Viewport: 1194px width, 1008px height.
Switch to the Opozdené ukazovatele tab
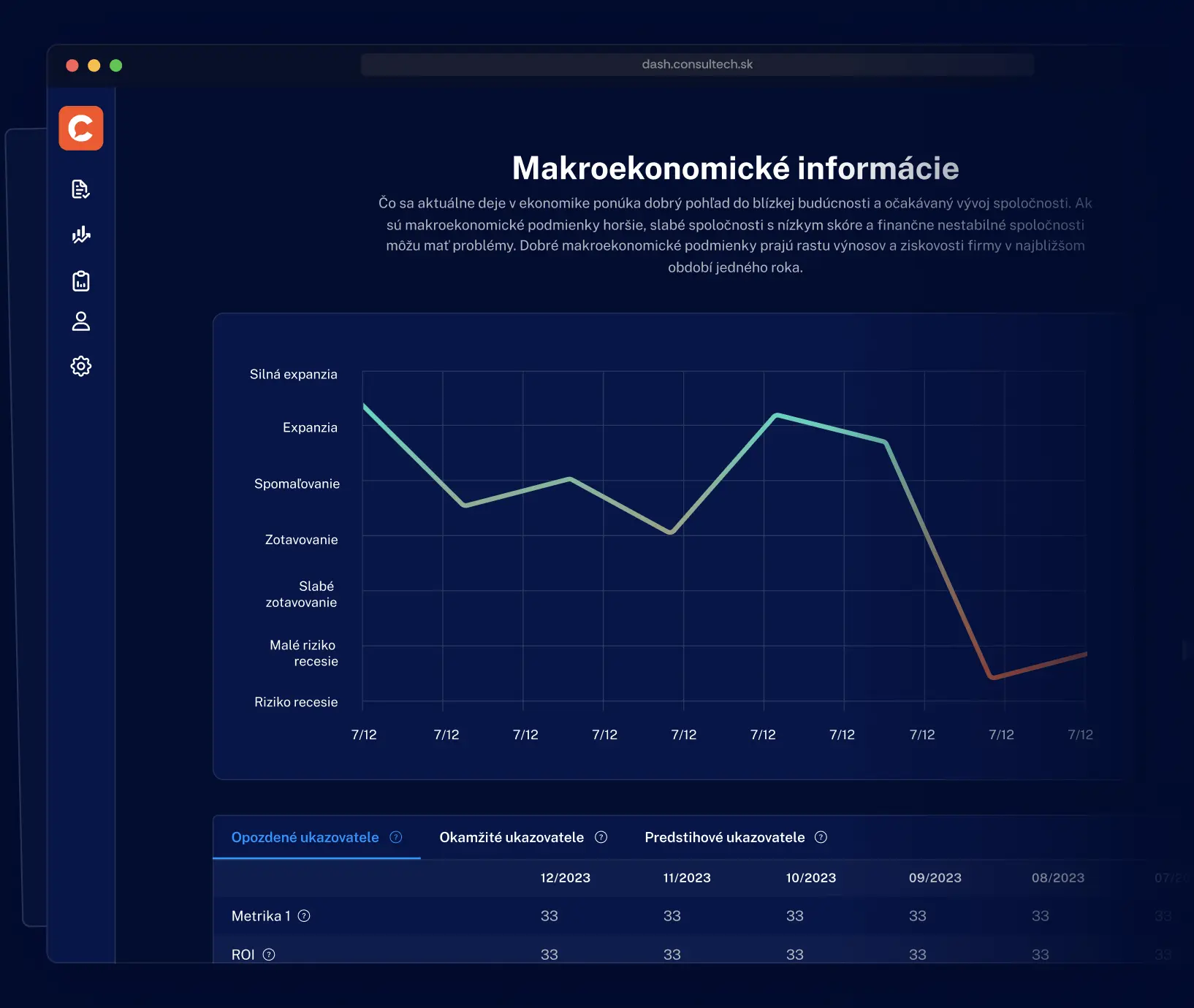point(305,837)
